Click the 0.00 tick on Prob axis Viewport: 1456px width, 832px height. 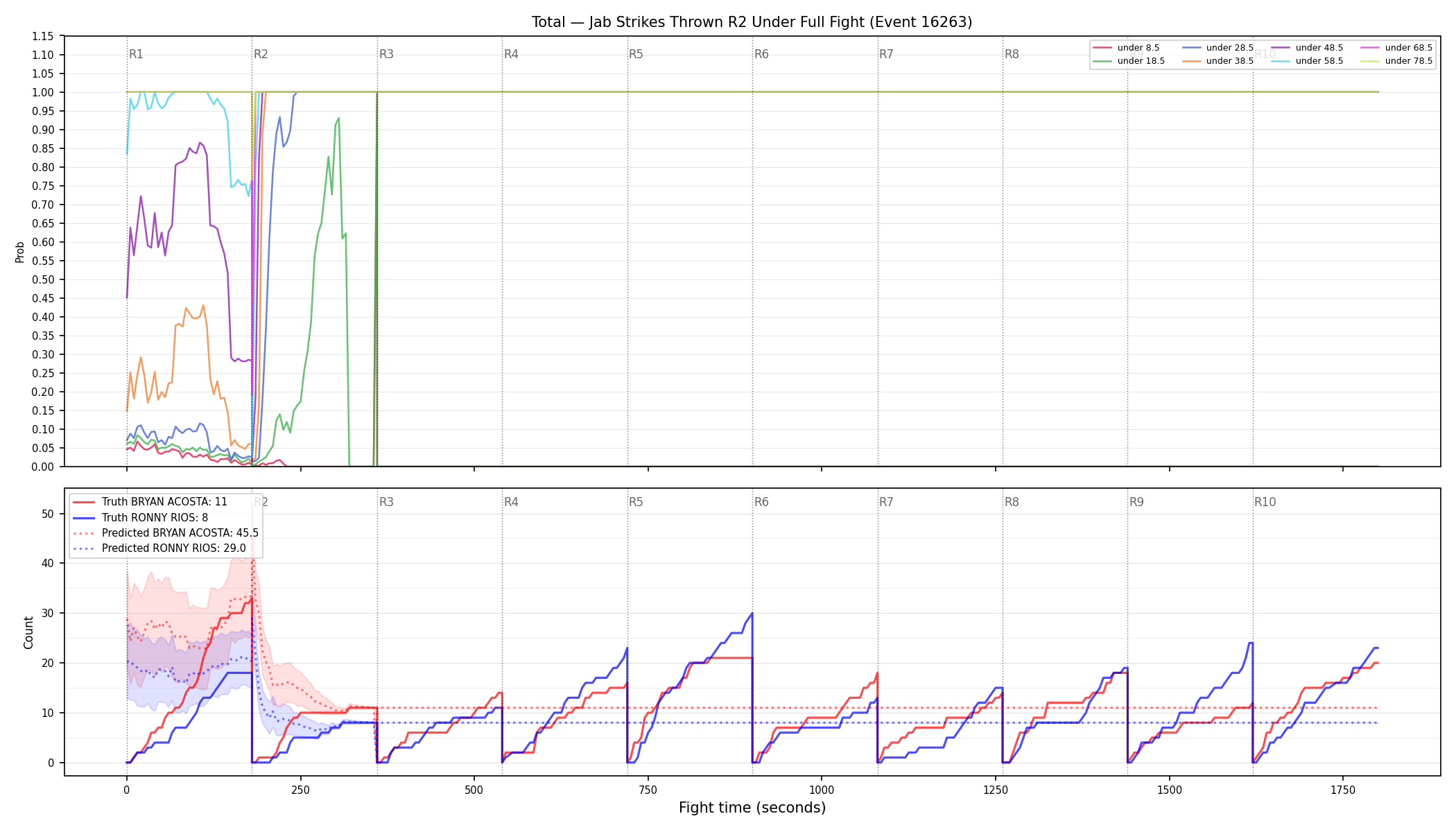[x=43, y=467]
